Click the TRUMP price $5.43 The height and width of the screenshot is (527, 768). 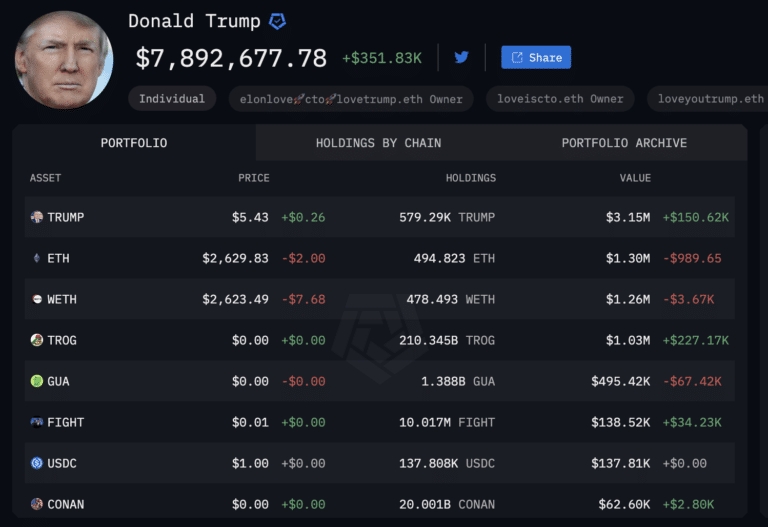[250, 217]
